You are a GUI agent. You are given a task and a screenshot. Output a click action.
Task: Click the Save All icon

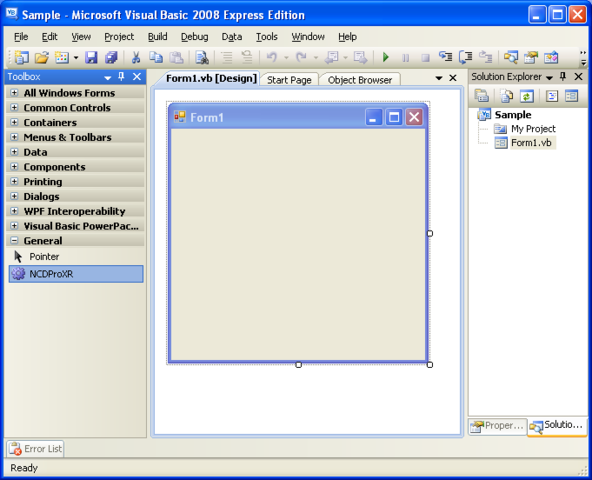click(111, 57)
